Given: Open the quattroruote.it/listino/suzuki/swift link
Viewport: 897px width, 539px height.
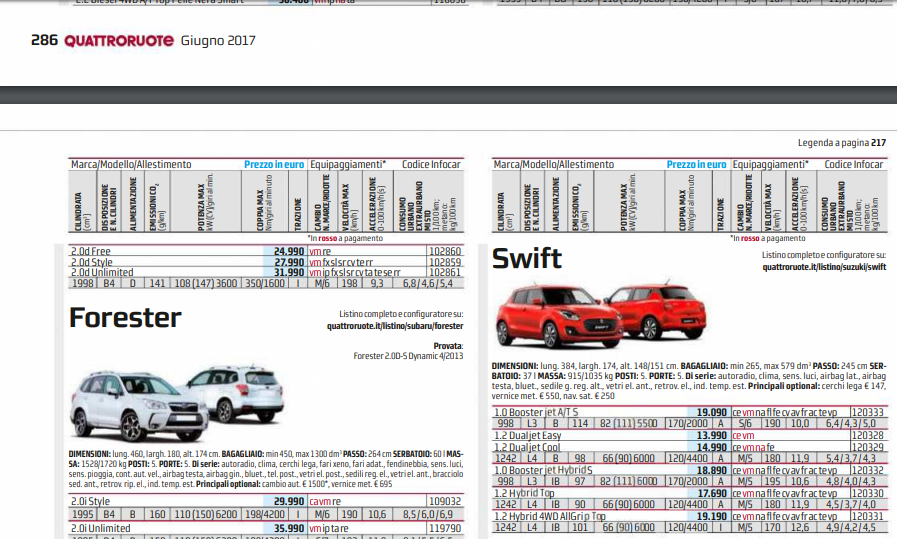Looking at the screenshot, I should (x=824, y=267).
